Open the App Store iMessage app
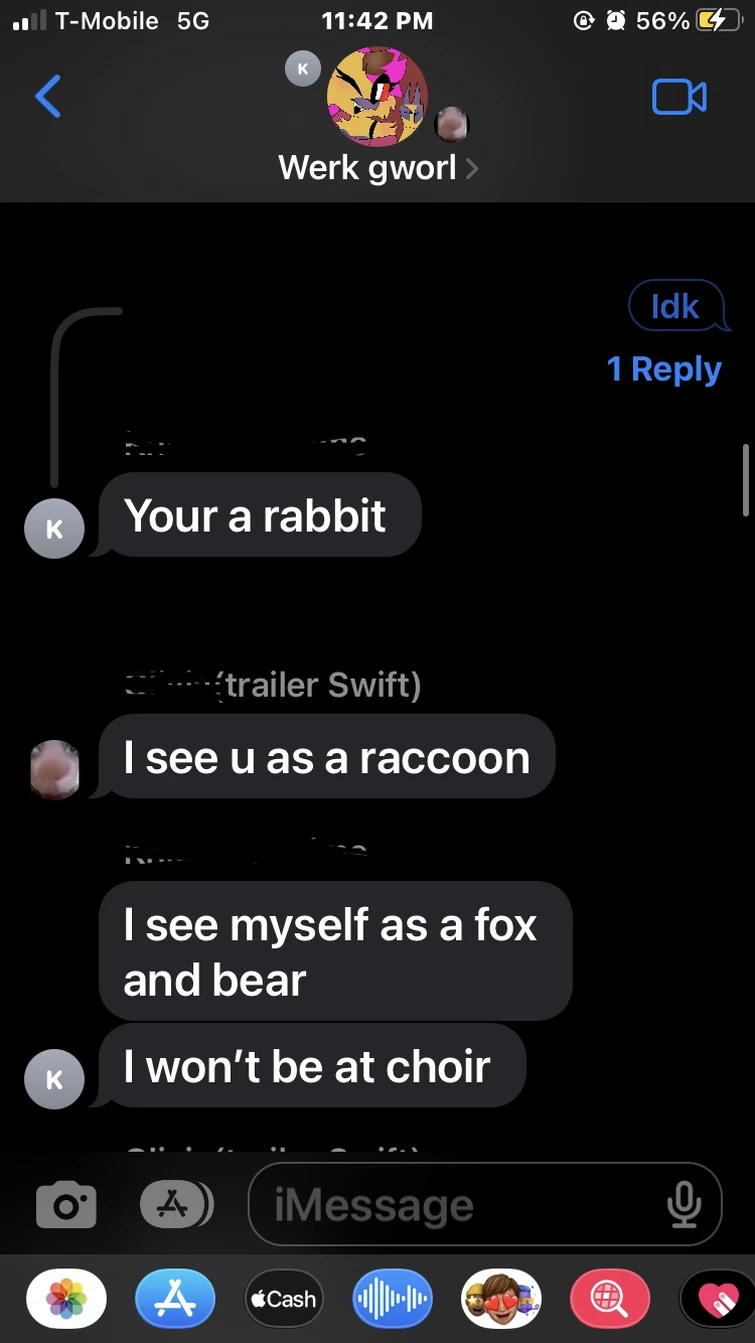 coord(176,1299)
